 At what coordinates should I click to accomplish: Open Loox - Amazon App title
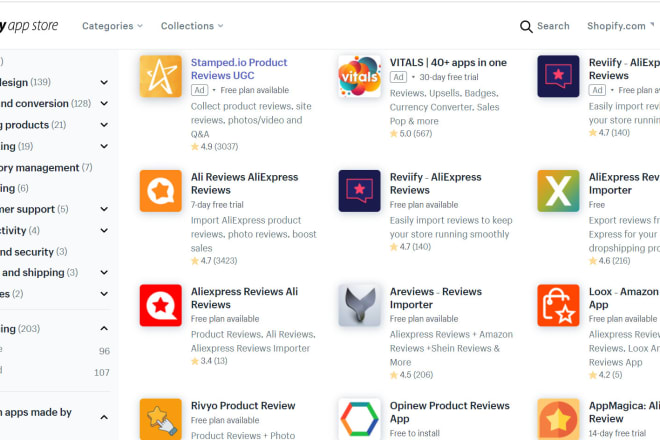(624, 298)
